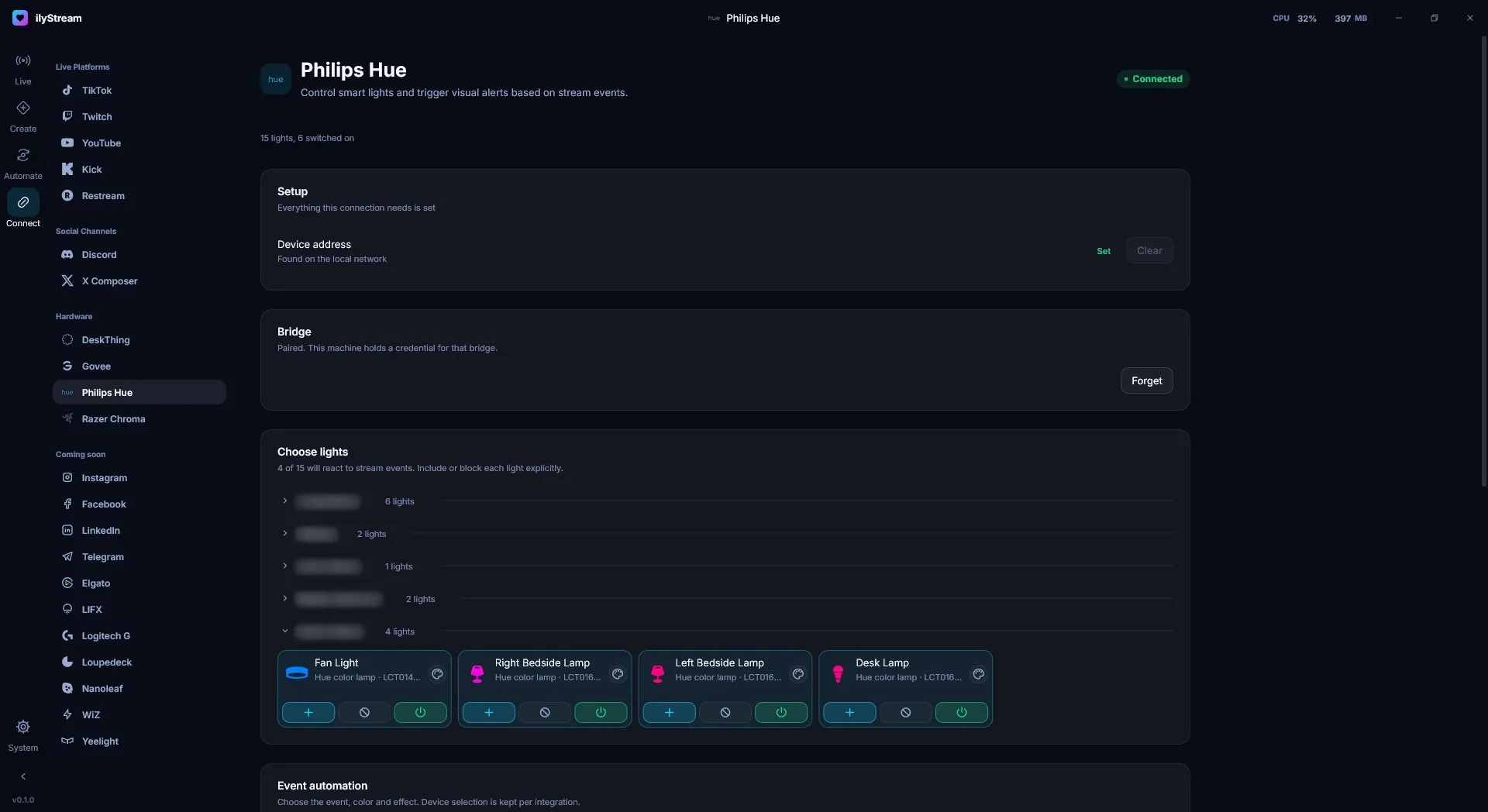The height and width of the screenshot is (812, 1488).
Task: Toggle Fan Light power
Action: (420, 713)
